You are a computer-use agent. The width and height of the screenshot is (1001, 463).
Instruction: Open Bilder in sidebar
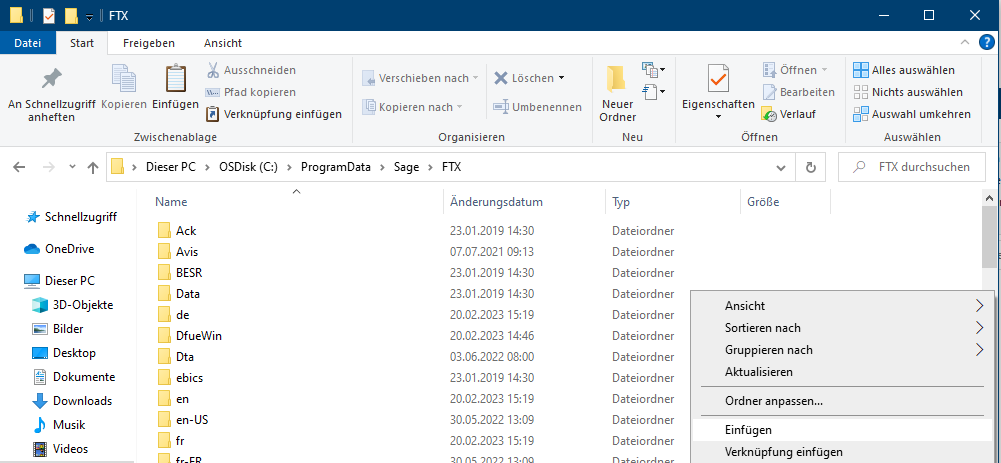tap(58, 329)
